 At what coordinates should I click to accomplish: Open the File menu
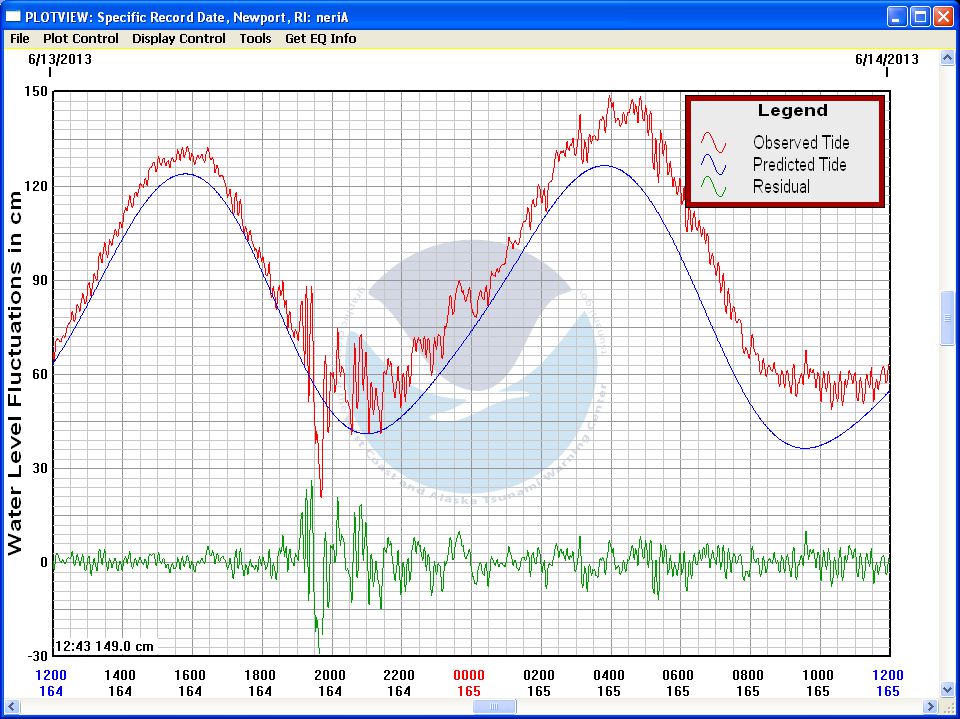(20, 39)
